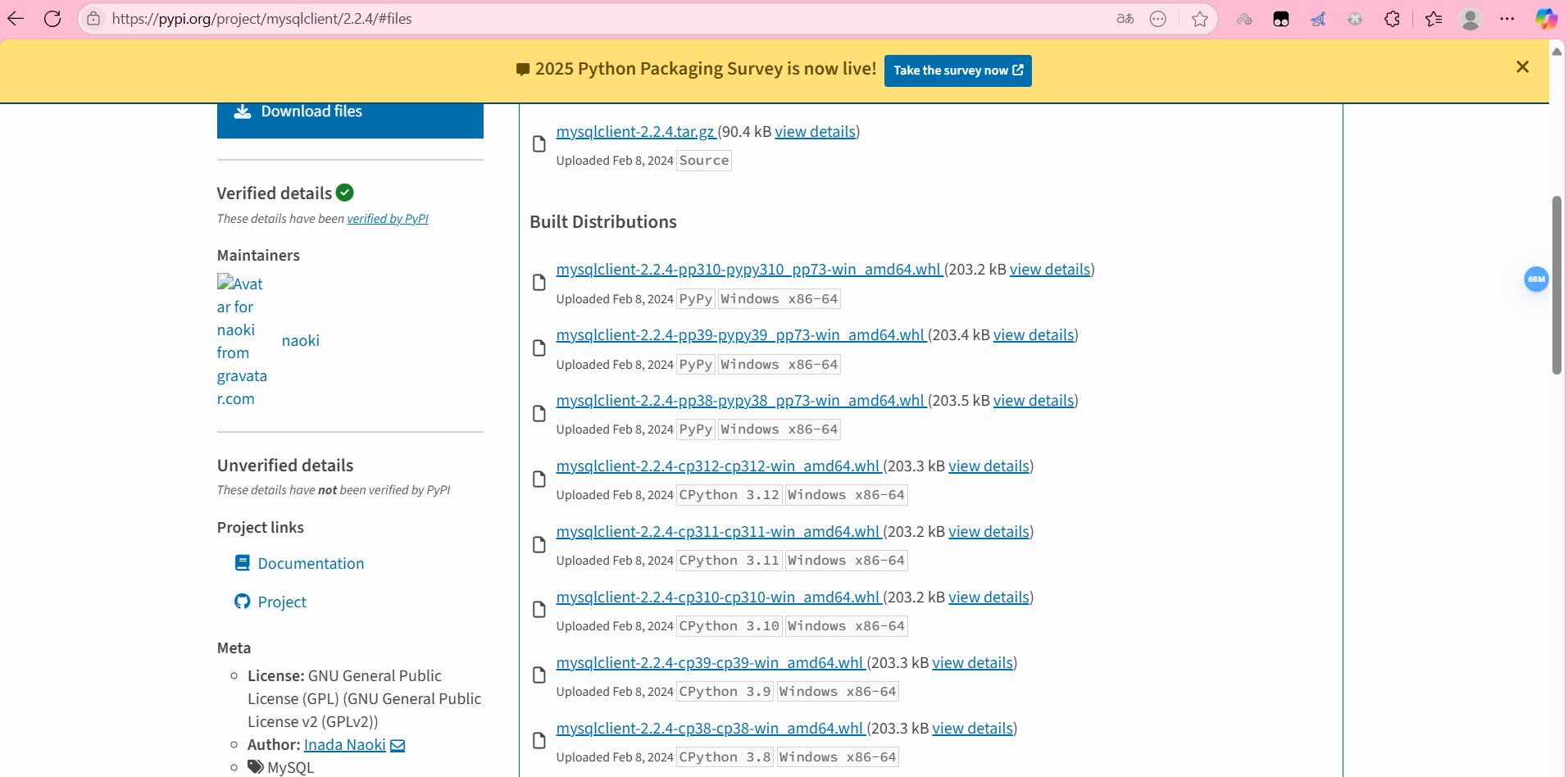Download cp310 win_amd64 wheel
The image size is (1568, 777).
coord(718,598)
